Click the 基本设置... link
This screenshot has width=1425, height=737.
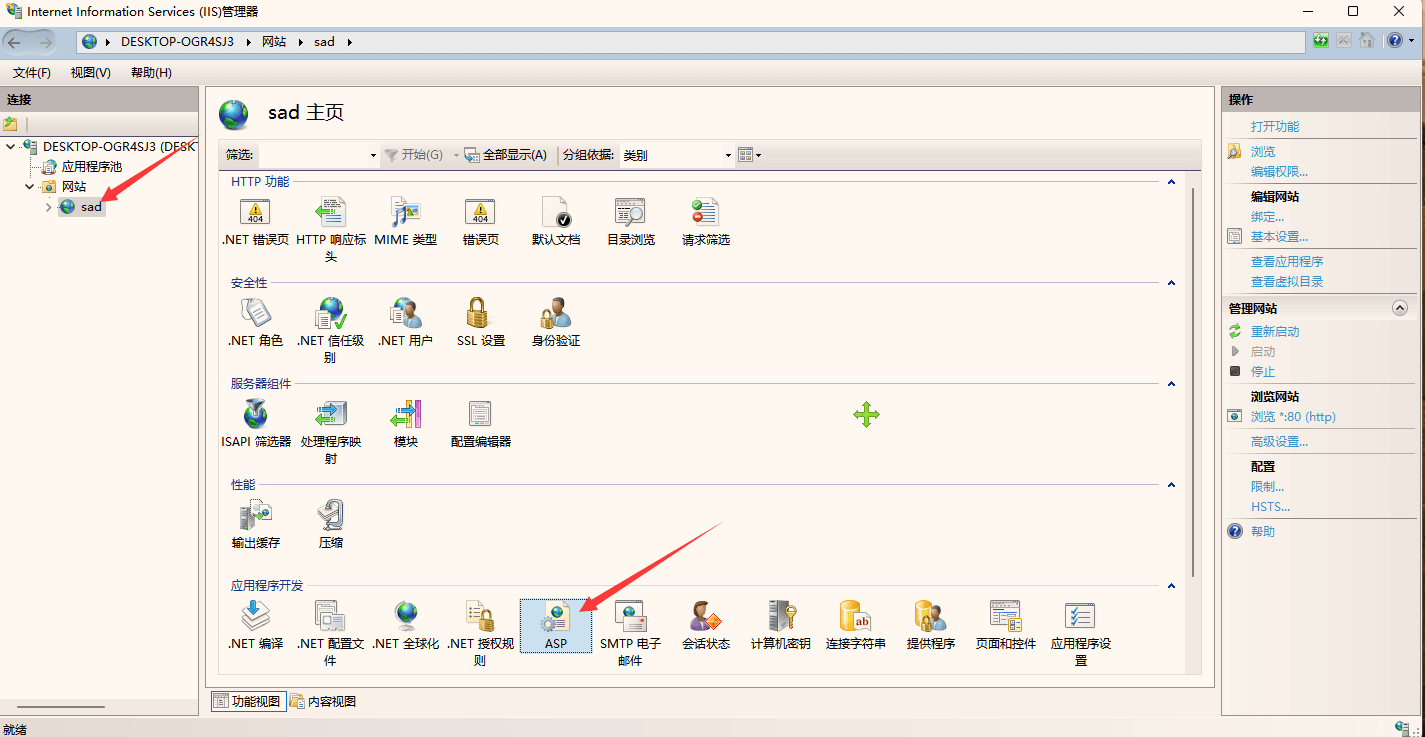pos(1279,236)
